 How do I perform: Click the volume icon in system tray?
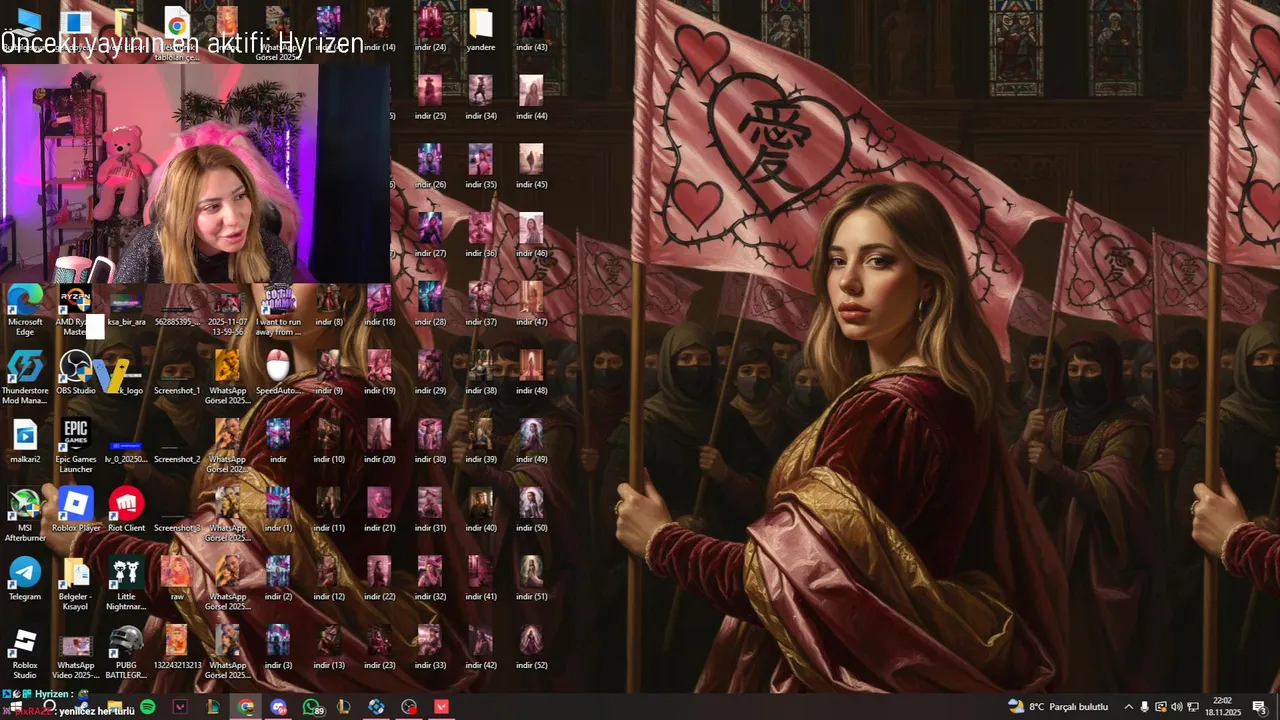pyautogui.click(x=1176, y=707)
